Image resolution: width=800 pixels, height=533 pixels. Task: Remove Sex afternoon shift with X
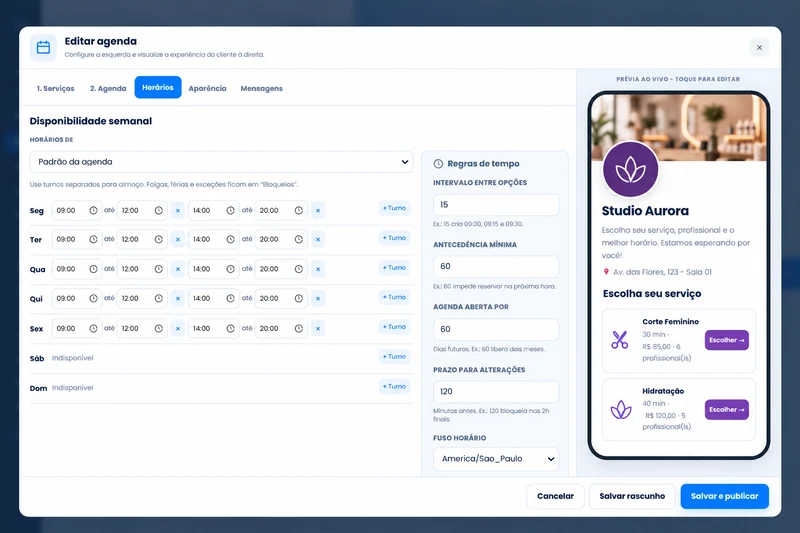pos(318,328)
